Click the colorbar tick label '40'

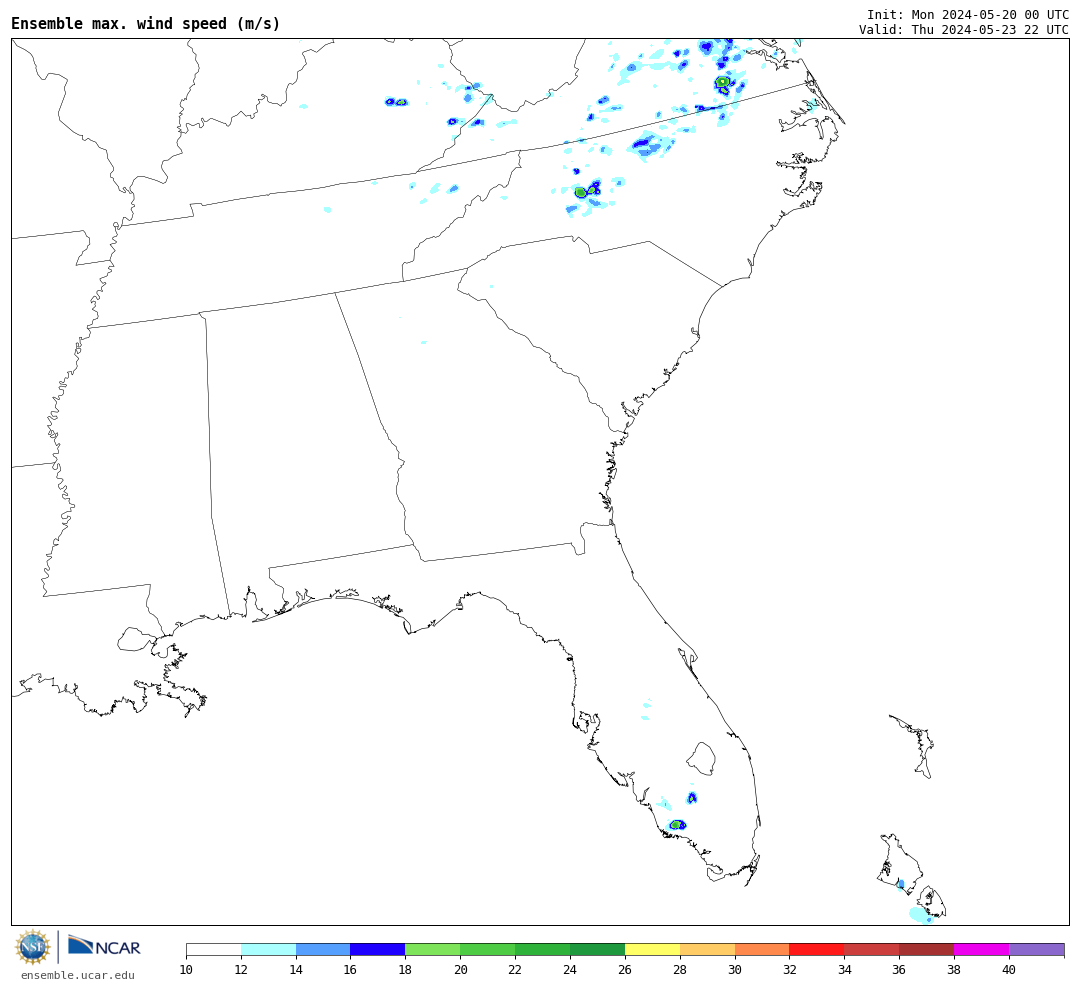(1009, 970)
